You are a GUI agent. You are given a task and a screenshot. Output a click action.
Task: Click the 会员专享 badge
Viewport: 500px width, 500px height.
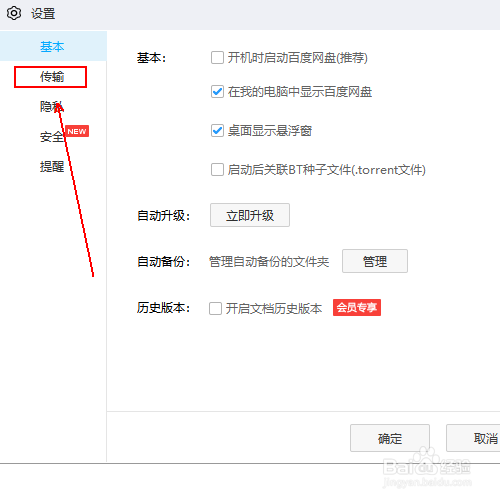357,307
